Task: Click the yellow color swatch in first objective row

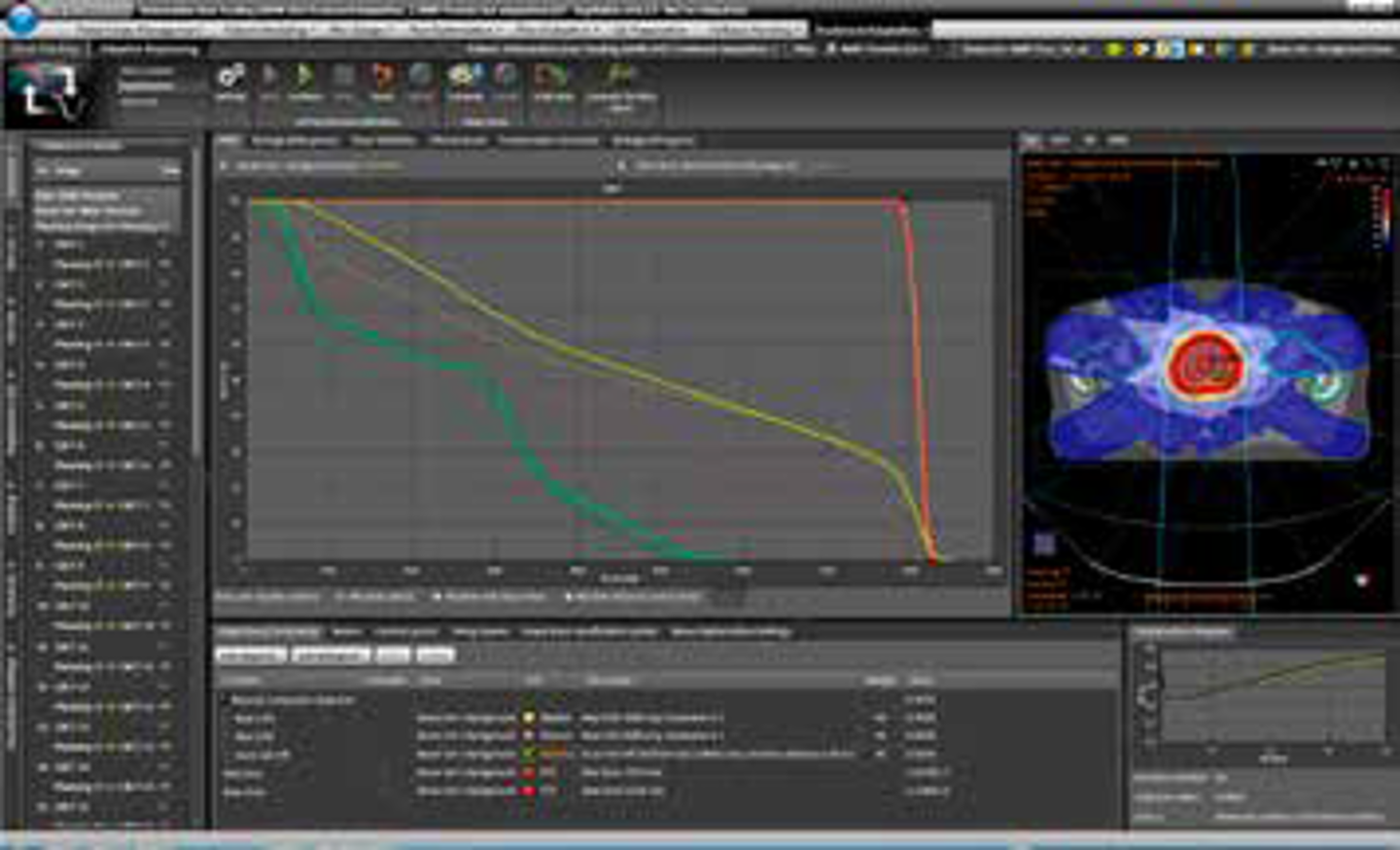Action: (530, 718)
